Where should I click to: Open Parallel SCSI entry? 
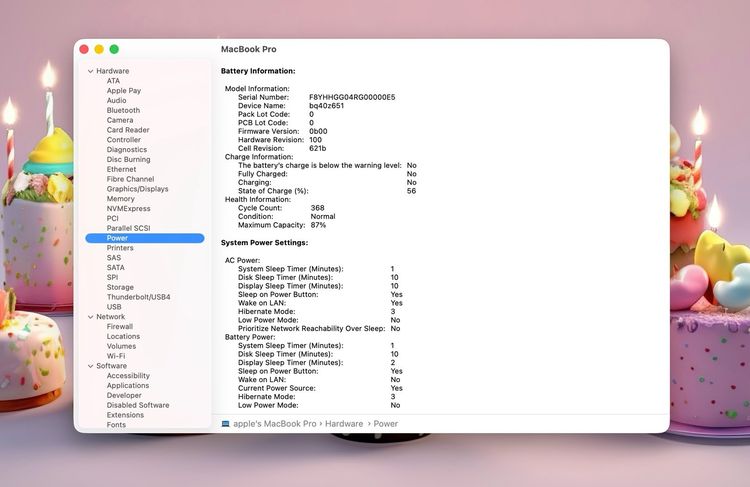click(129, 228)
